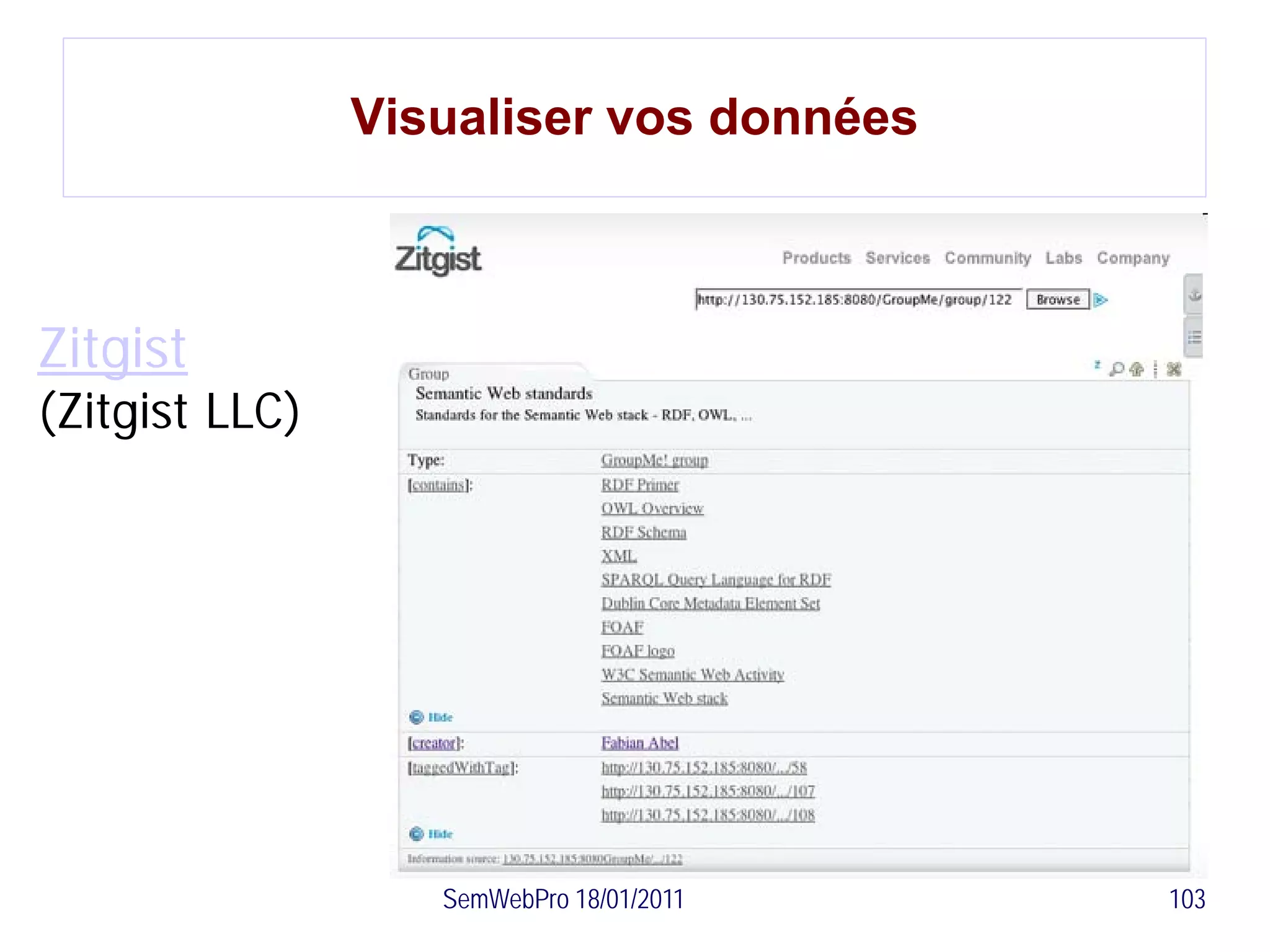
Task: Click the slide number 103
Action: coord(1187,899)
